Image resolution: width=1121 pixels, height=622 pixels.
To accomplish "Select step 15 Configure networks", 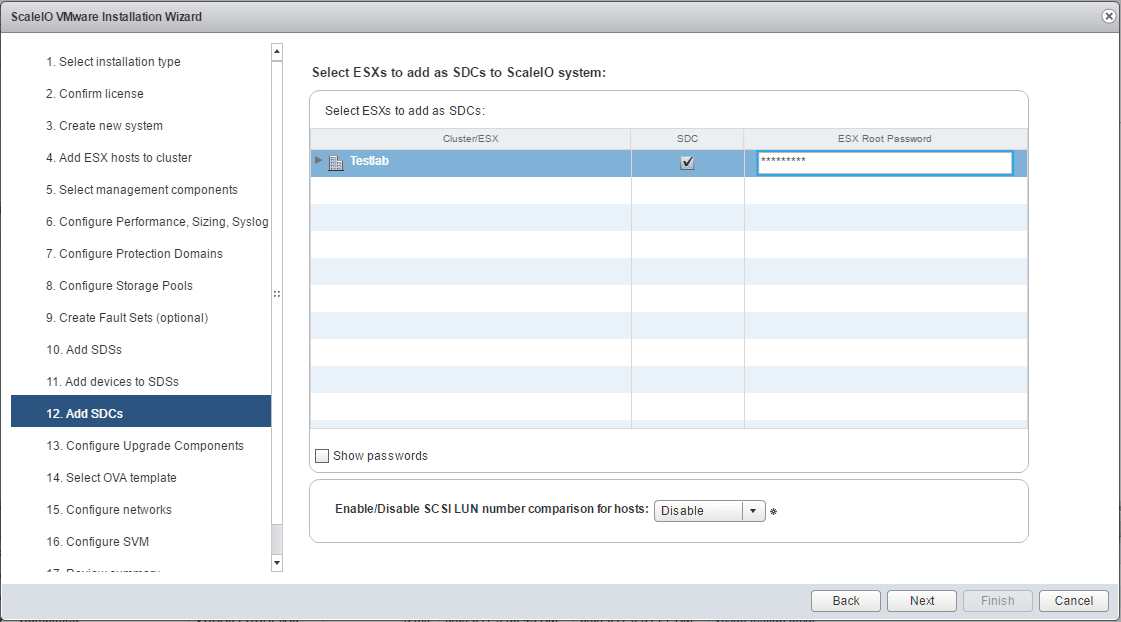I will (109, 510).
